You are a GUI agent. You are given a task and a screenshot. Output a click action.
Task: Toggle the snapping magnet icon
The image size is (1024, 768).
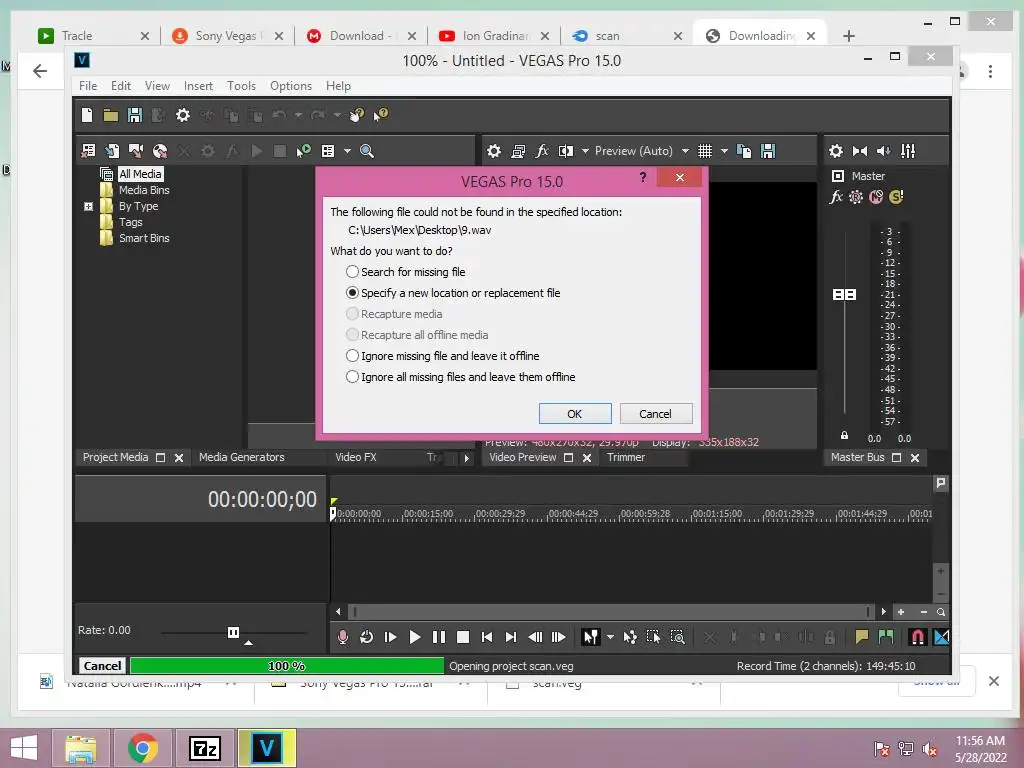(918, 637)
